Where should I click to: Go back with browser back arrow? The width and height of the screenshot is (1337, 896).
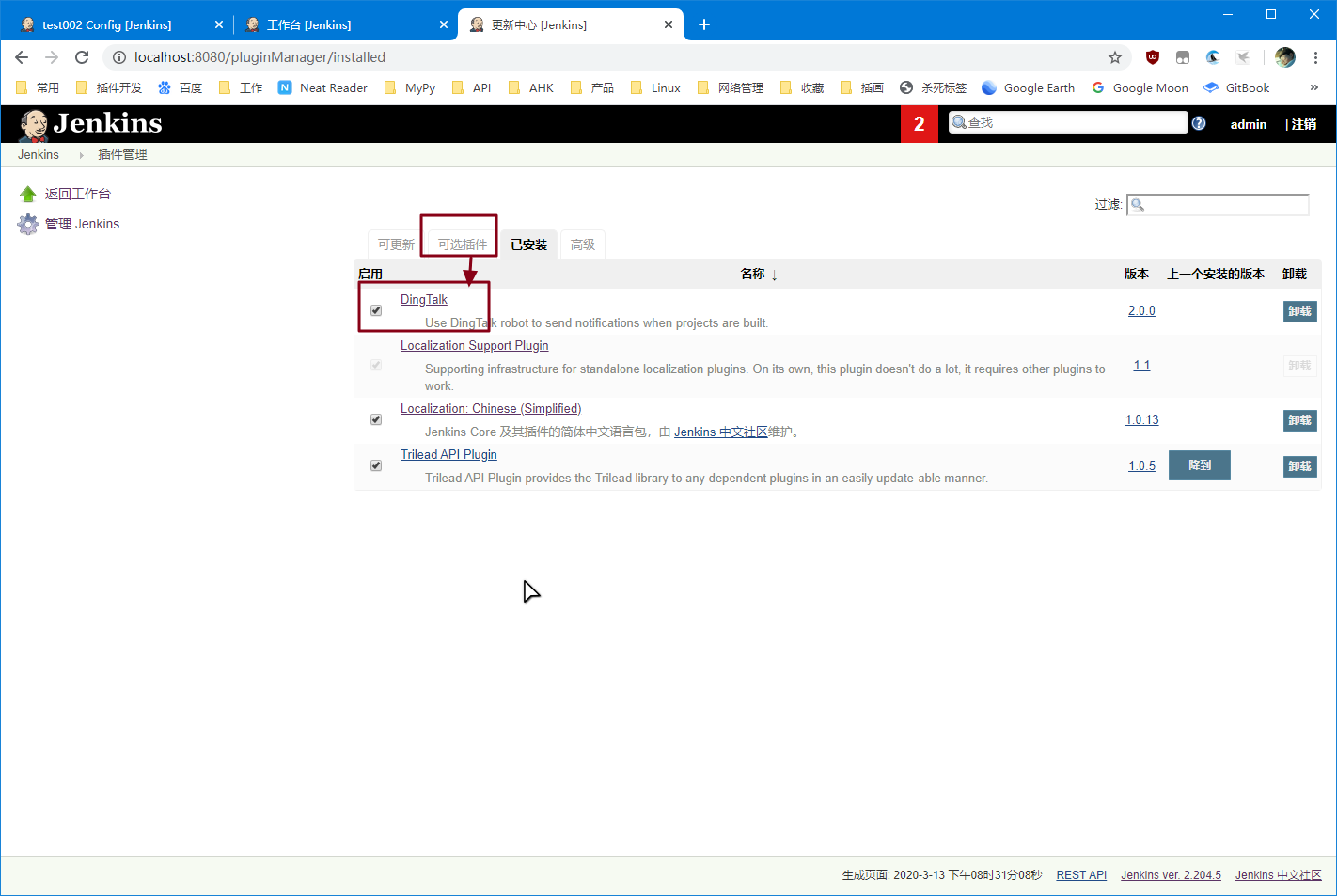(x=22, y=57)
